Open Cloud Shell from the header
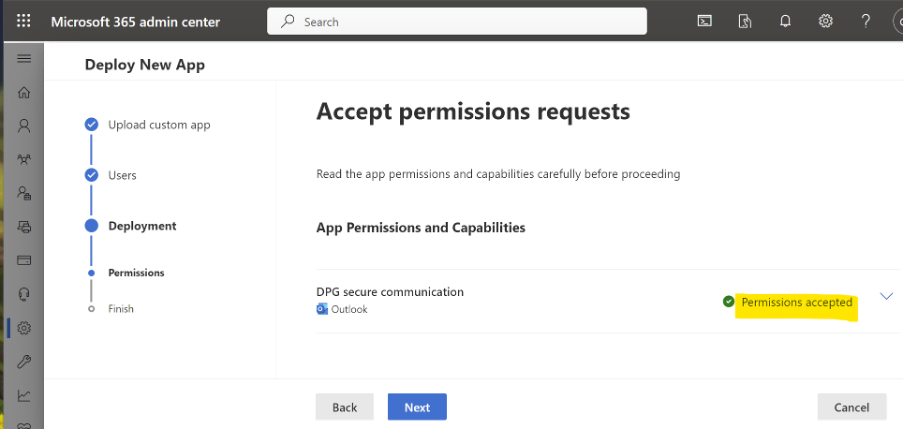This screenshot has height=430, width=904. 705,21
